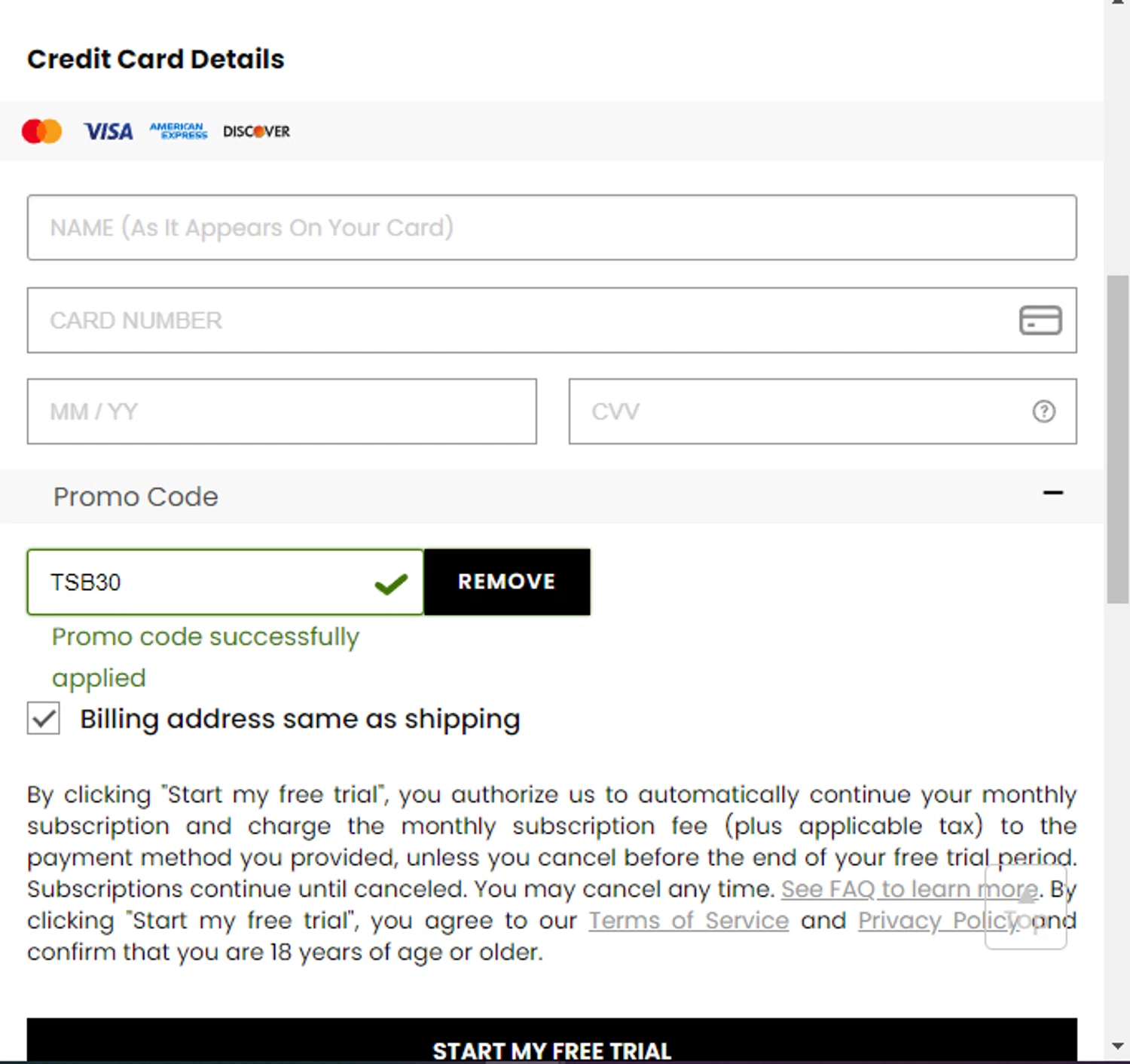Click the back to Top floating button
This screenshot has width=1130, height=1064.
1025,907
